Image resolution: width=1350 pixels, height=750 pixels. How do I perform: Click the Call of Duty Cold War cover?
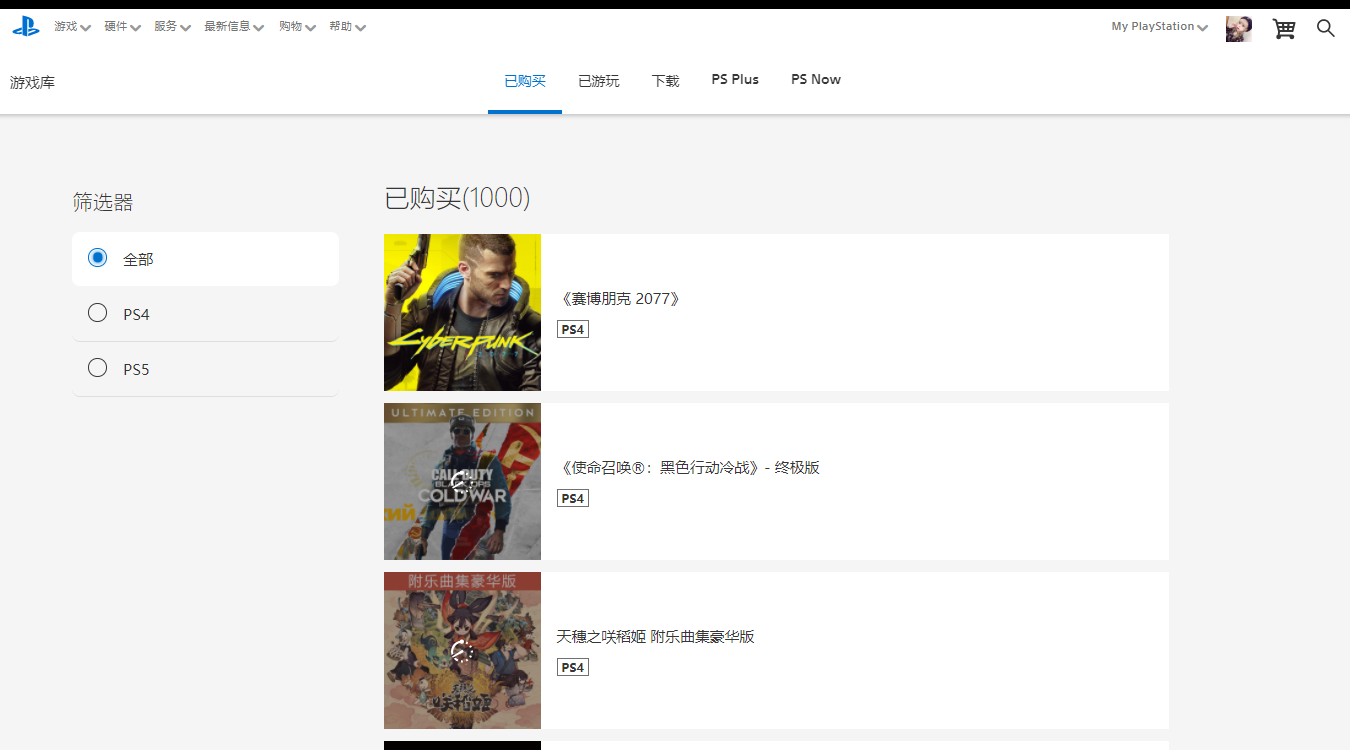[x=462, y=481]
